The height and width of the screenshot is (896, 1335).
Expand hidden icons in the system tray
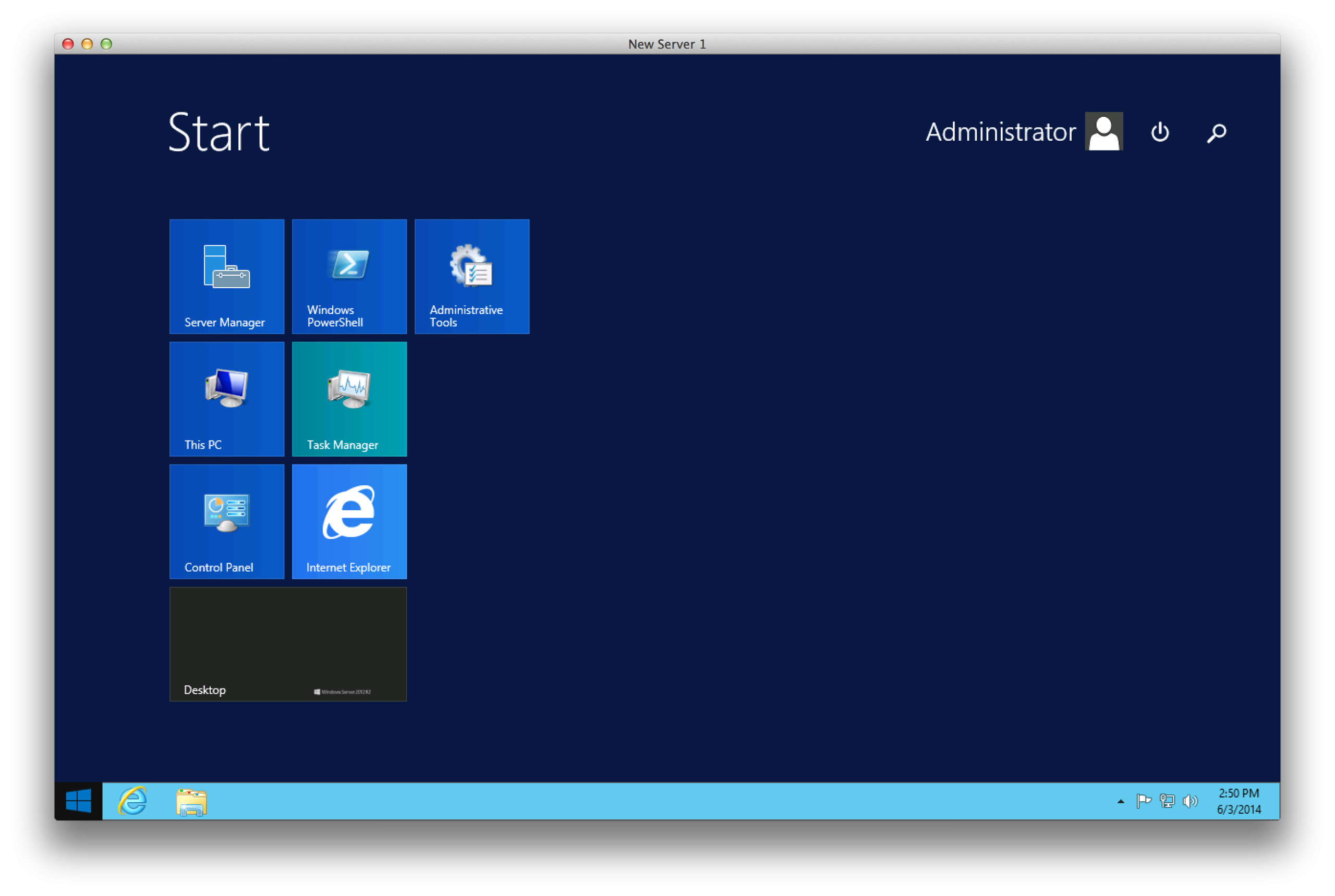[x=1121, y=801]
